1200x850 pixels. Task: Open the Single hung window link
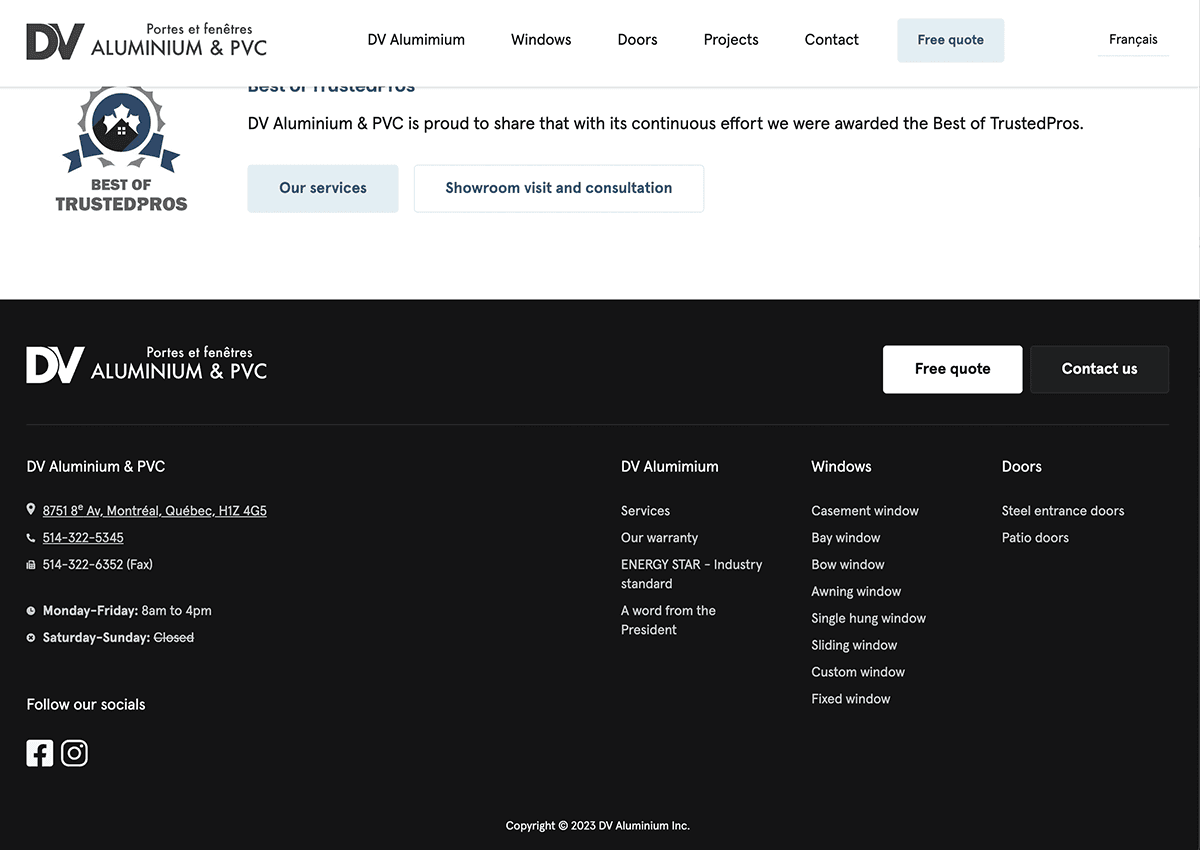(x=869, y=618)
